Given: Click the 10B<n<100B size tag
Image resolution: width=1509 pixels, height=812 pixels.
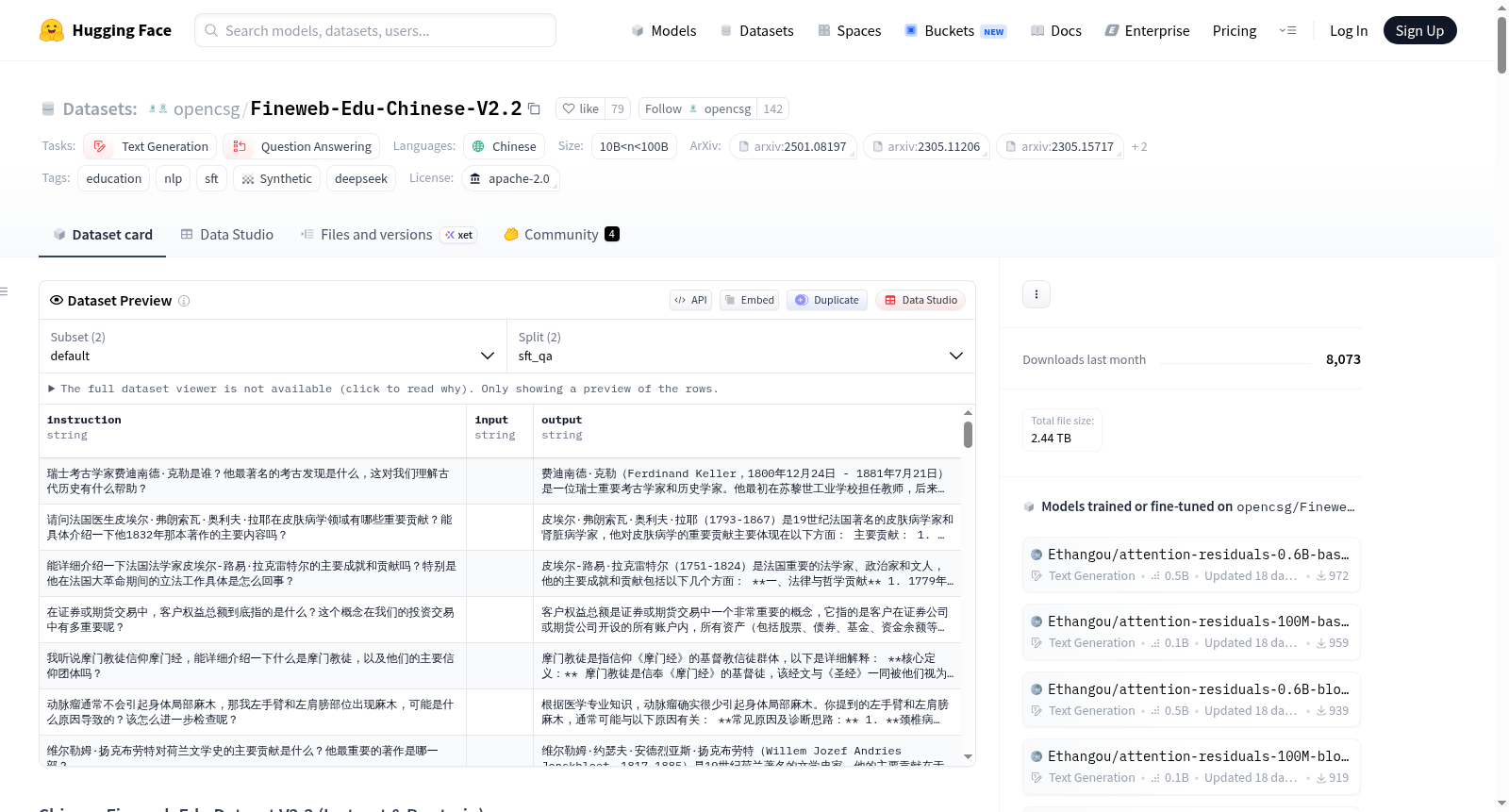Looking at the screenshot, I should pos(634,146).
